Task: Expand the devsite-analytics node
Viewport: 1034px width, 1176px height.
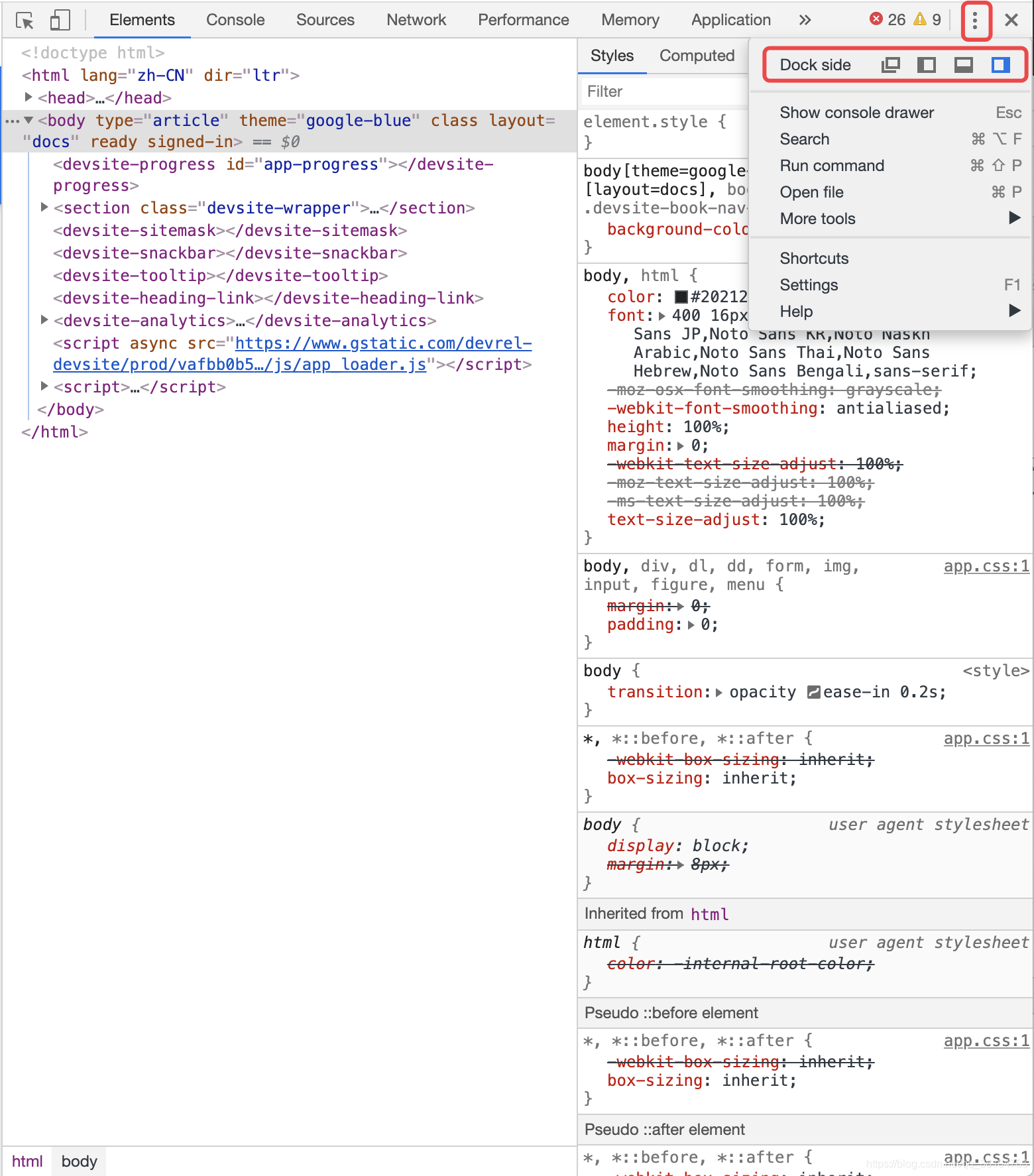Action: click(44, 320)
